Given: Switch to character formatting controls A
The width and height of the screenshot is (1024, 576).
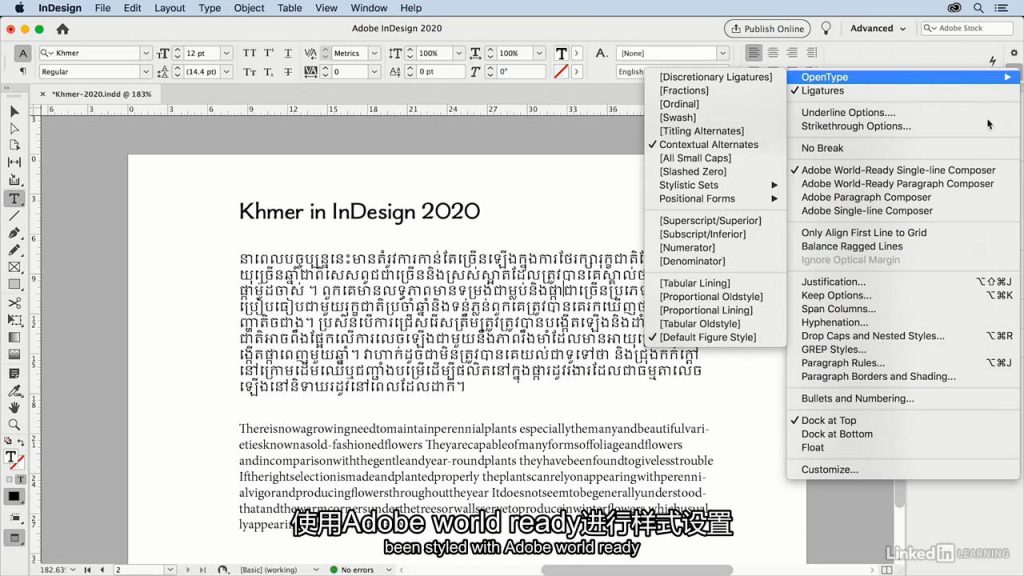Looking at the screenshot, I should click(x=23, y=53).
